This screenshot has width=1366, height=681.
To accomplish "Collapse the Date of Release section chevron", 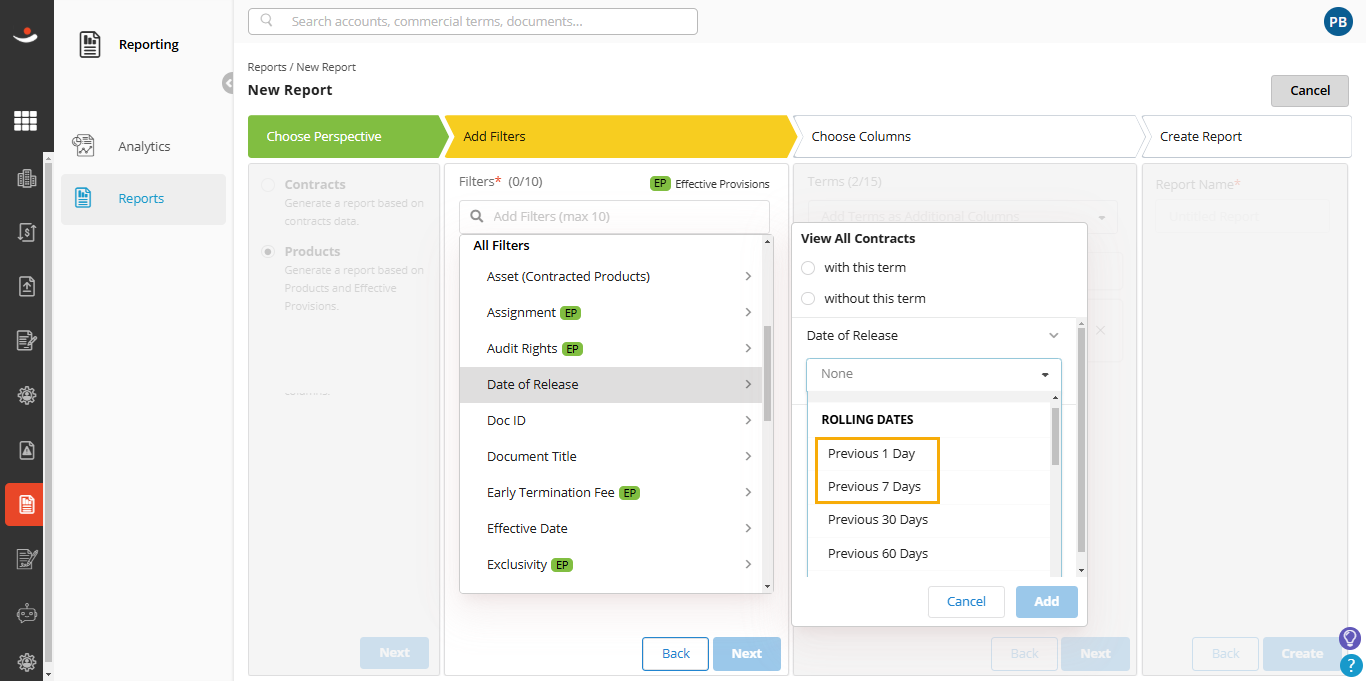I will tap(1053, 336).
